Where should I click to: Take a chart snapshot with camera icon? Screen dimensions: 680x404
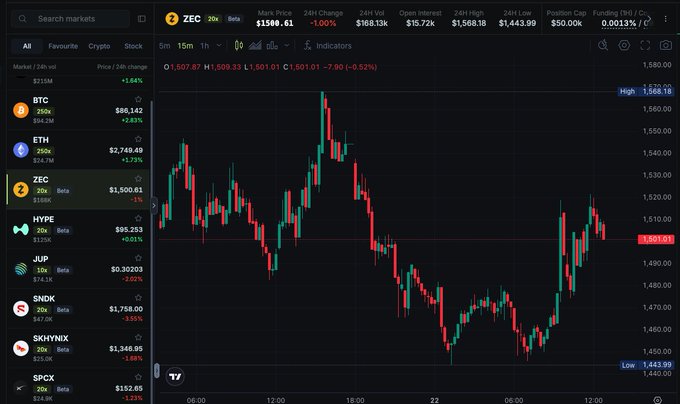click(x=666, y=45)
